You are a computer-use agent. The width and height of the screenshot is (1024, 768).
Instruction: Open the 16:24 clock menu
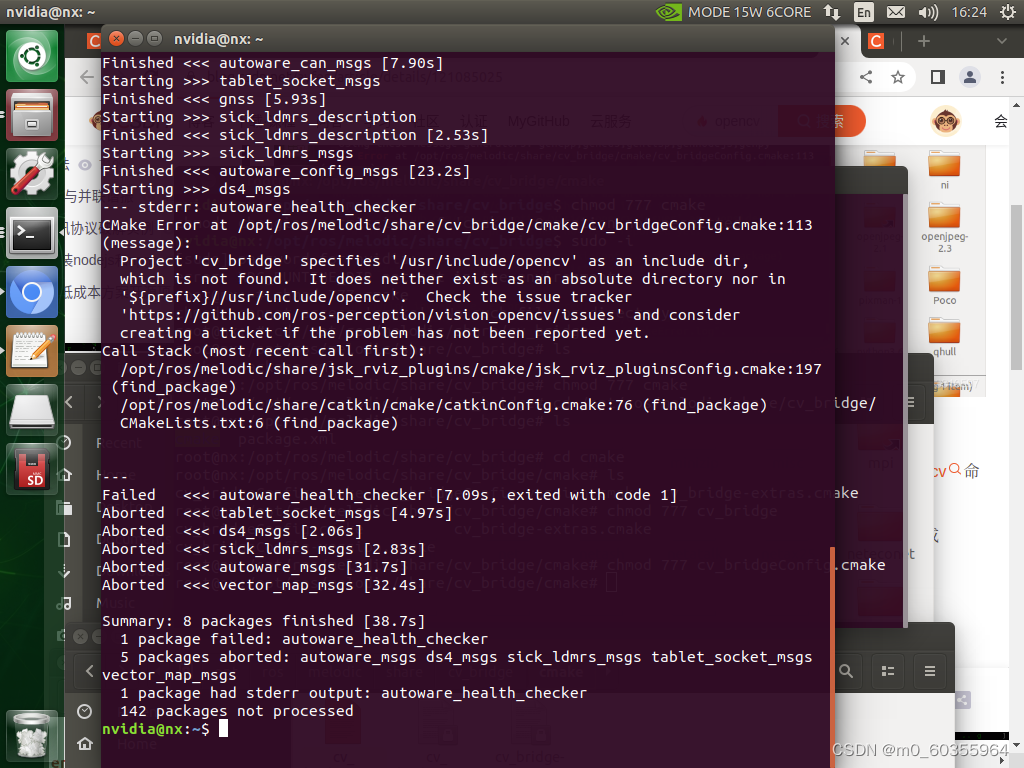click(969, 12)
